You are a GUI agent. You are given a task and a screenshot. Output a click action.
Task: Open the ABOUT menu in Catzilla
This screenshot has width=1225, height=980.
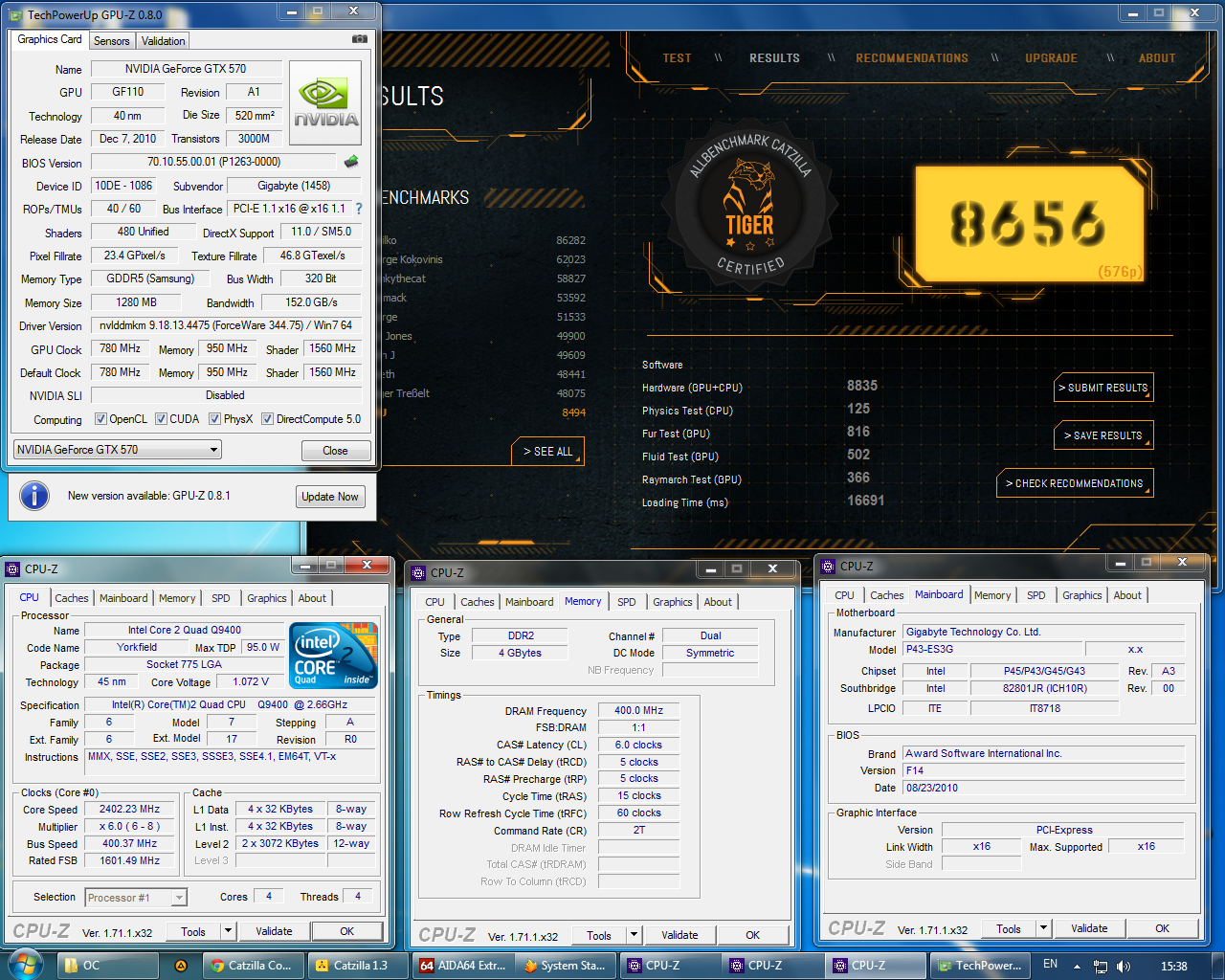[x=1156, y=58]
